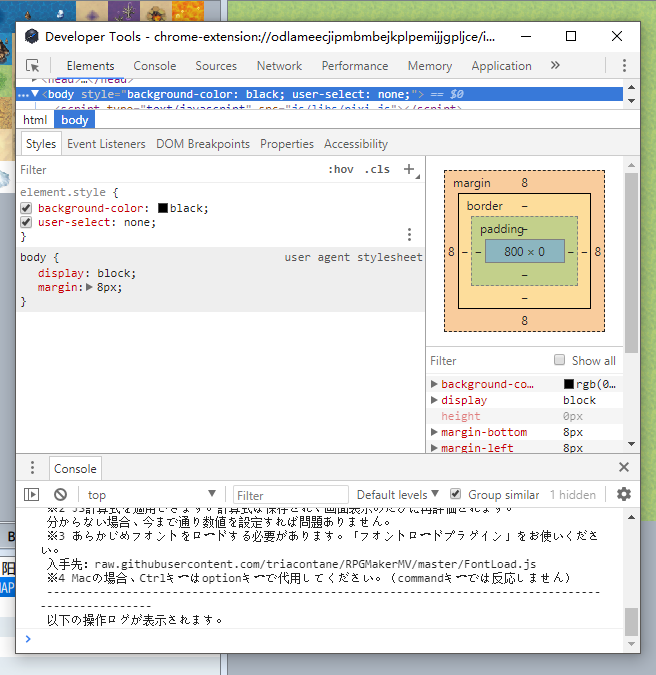The image size is (656, 675).
Task: Toggle .cls class editor
Action: [377, 170]
